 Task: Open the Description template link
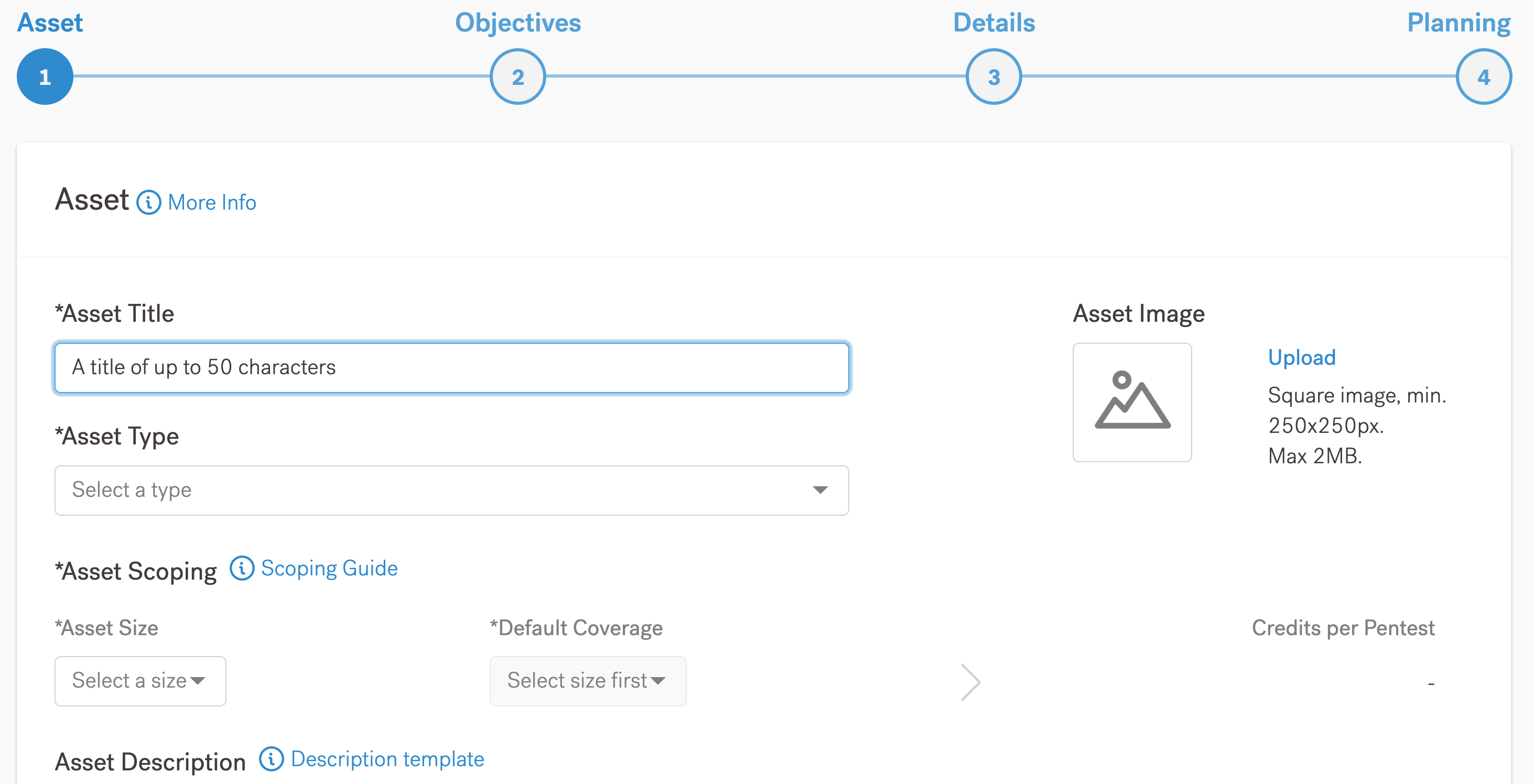387,759
